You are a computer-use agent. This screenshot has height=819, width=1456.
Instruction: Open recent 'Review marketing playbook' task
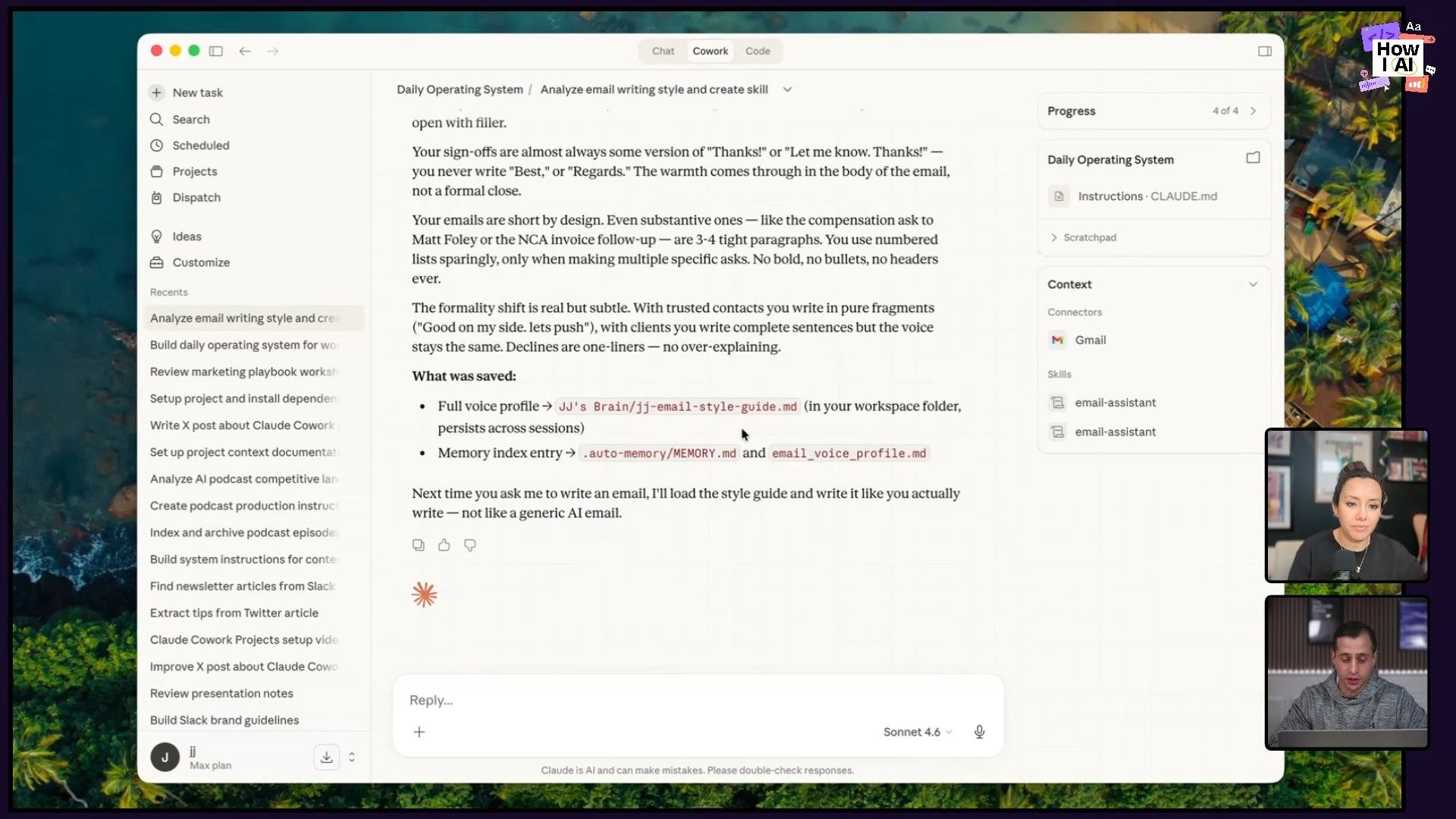(x=244, y=372)
